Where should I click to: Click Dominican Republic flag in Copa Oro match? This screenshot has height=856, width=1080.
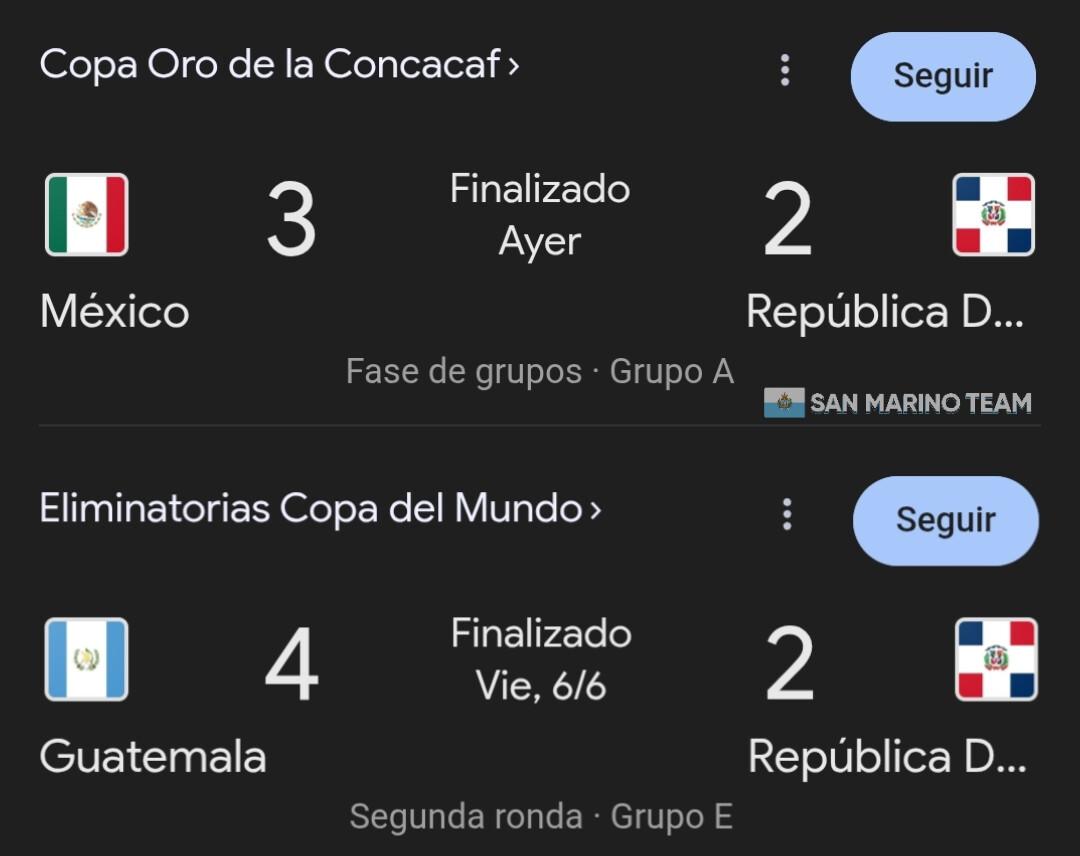pos(993,215)
